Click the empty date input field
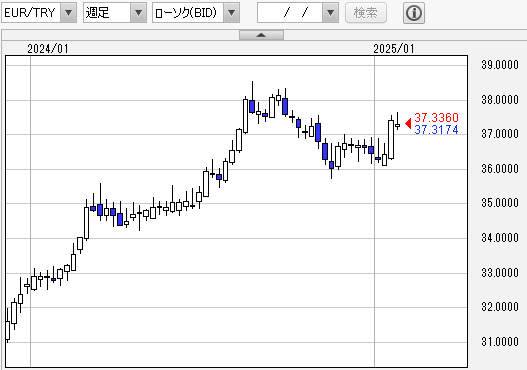 (x=290, y=13)
